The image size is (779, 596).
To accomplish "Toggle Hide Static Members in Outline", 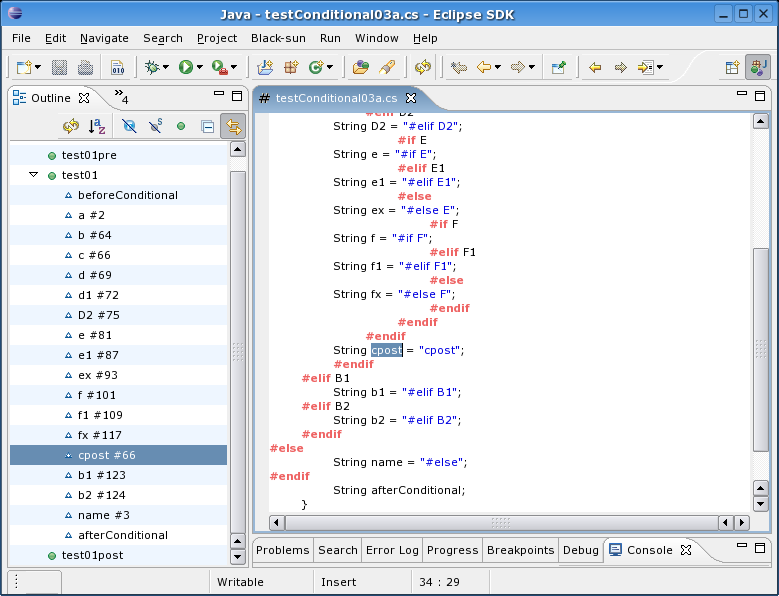I will coord(155,127).
